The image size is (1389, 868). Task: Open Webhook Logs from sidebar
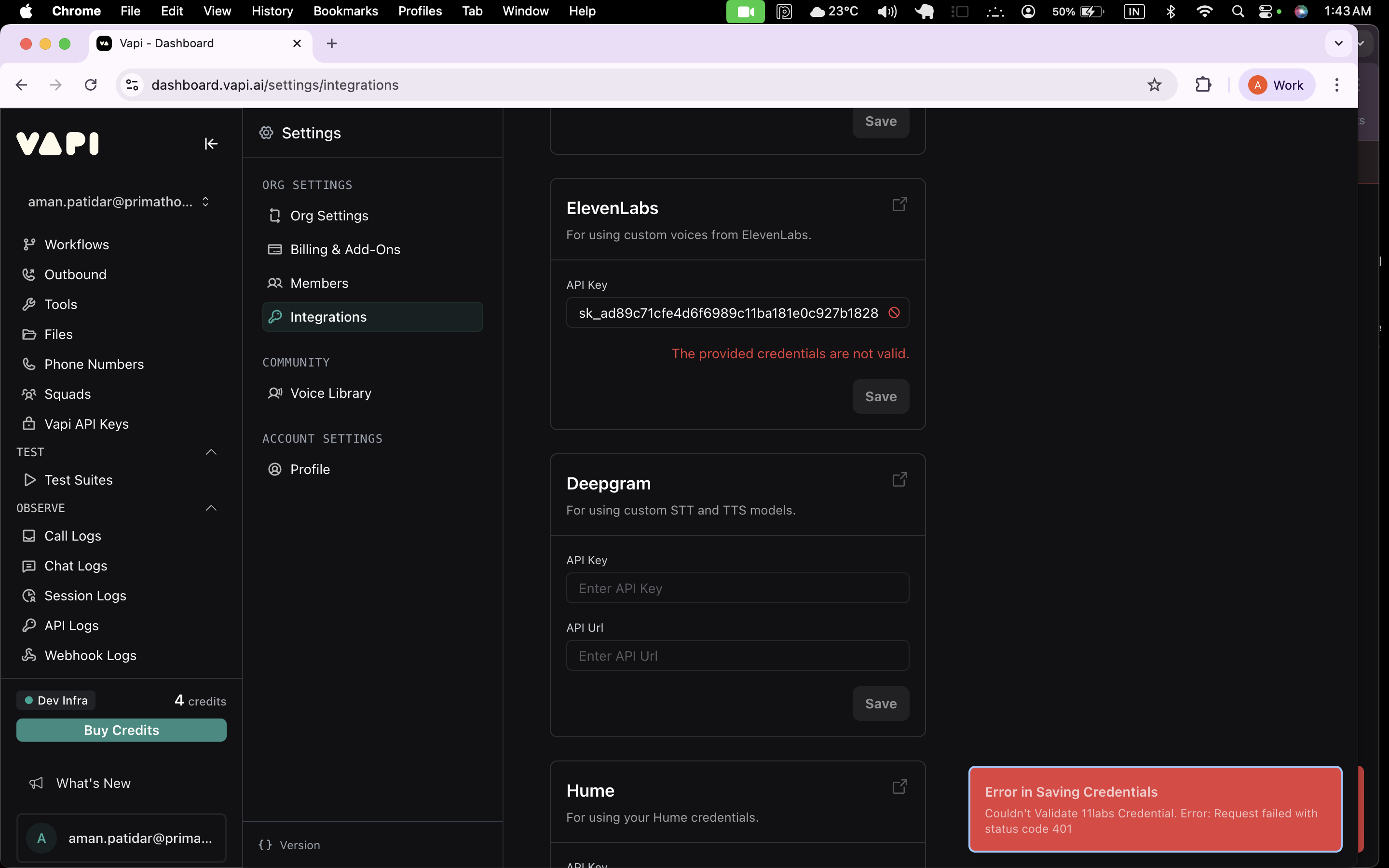(x=90, y=655)
